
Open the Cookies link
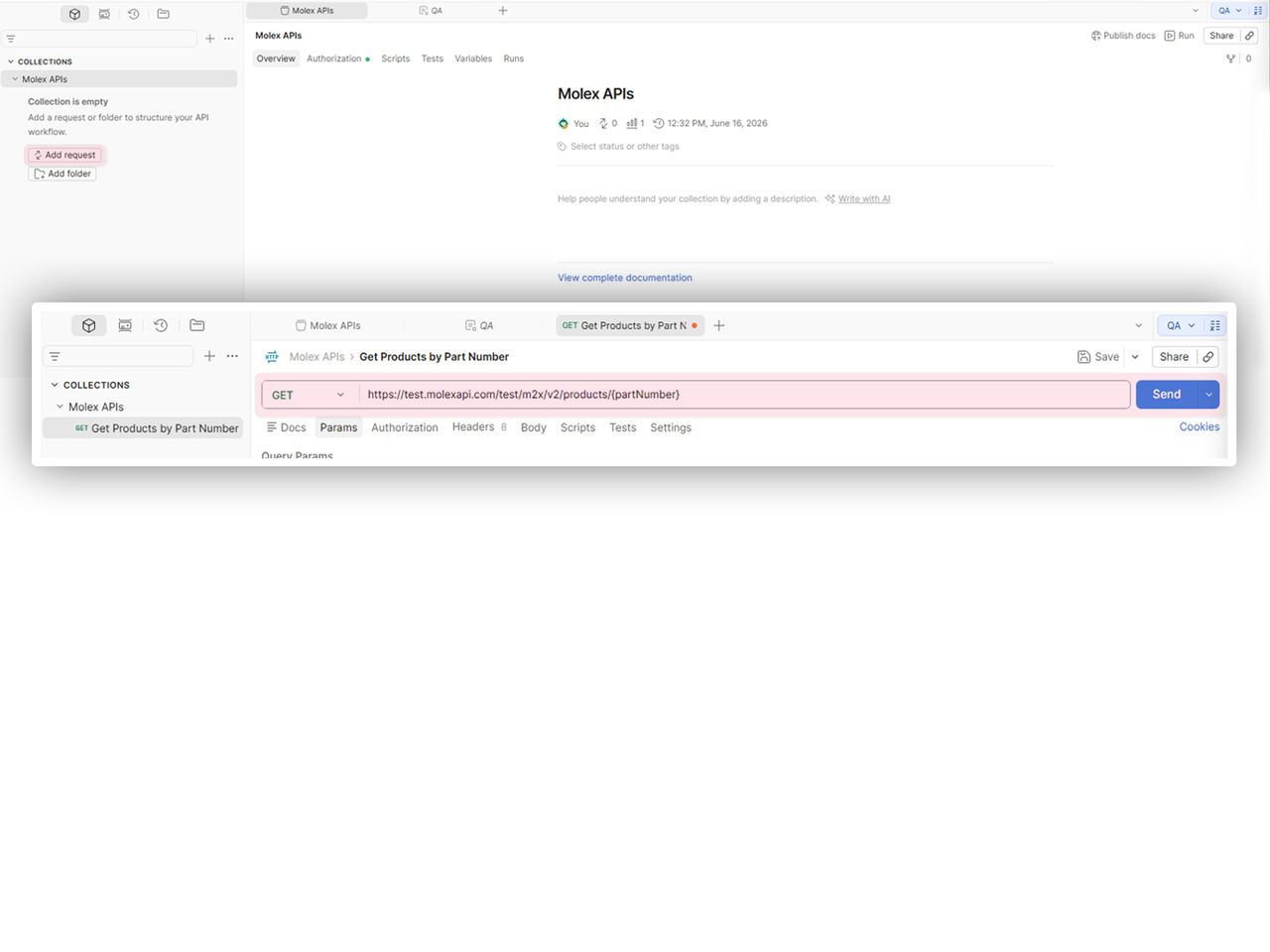[1200, 426]
